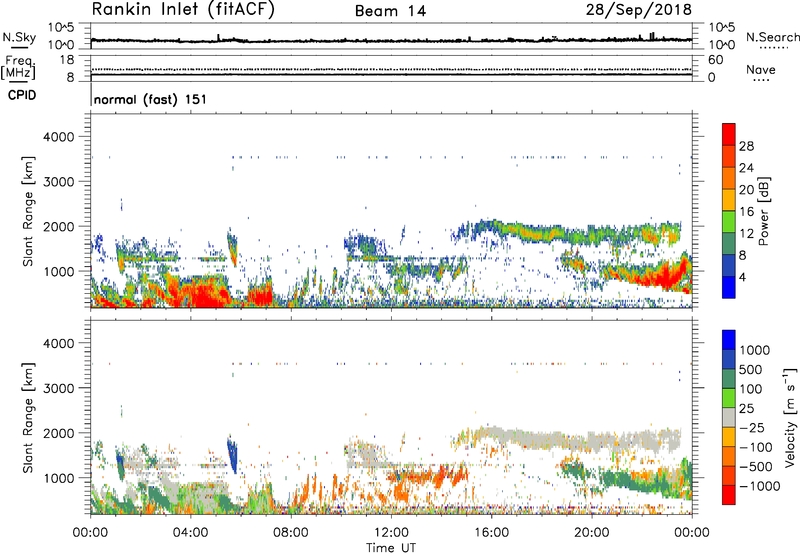Click the blue top of velocity colorbar
Image resolution: width=800 pixels, height=554 pixels.
pos(729,340)
